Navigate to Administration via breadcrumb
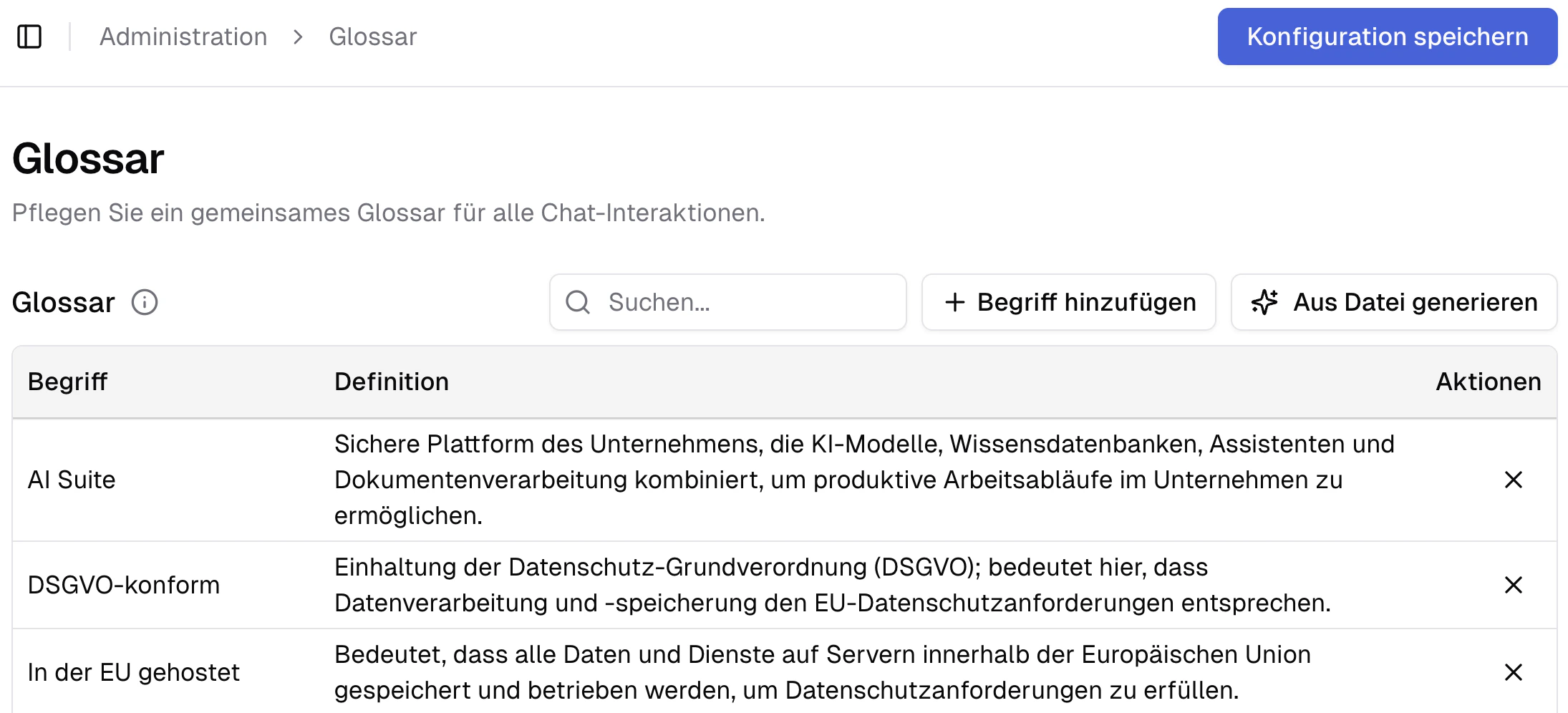Image resolution: width=1568 pixels, height=713 pixels. pyautogui.click(x=183, y=36)
